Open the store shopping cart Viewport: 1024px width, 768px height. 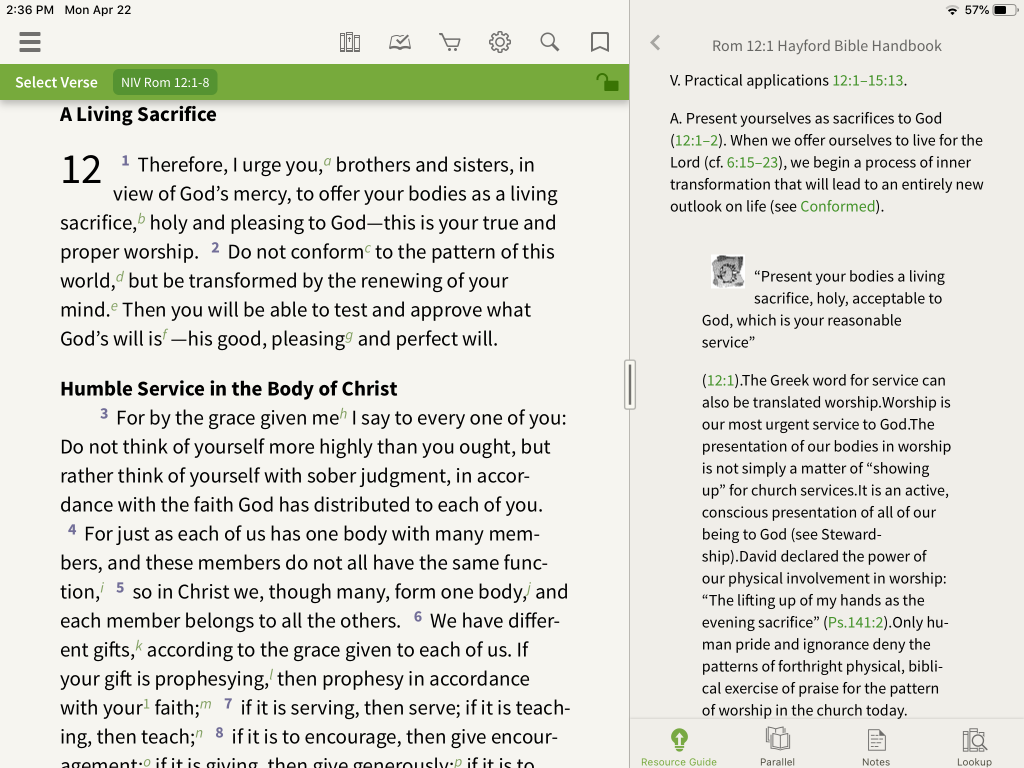[x=449, y=42]
